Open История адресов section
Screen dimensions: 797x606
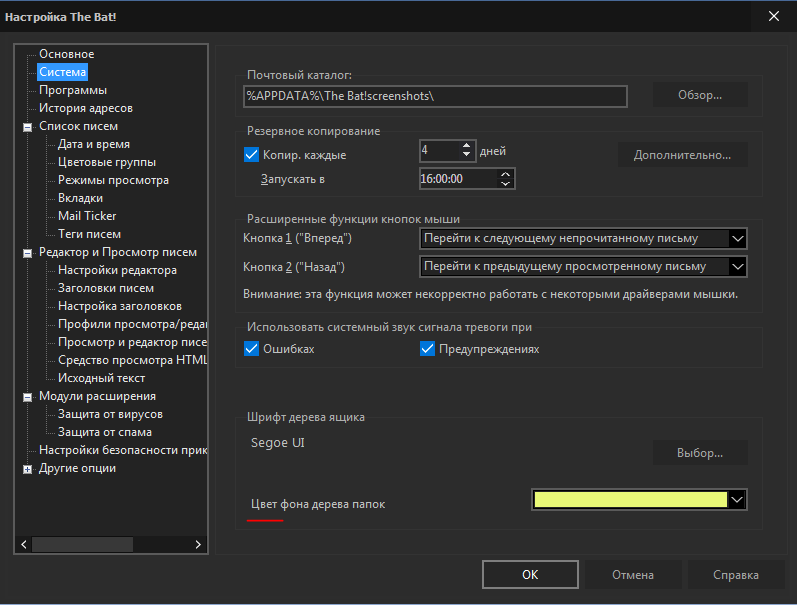point(85,108)
